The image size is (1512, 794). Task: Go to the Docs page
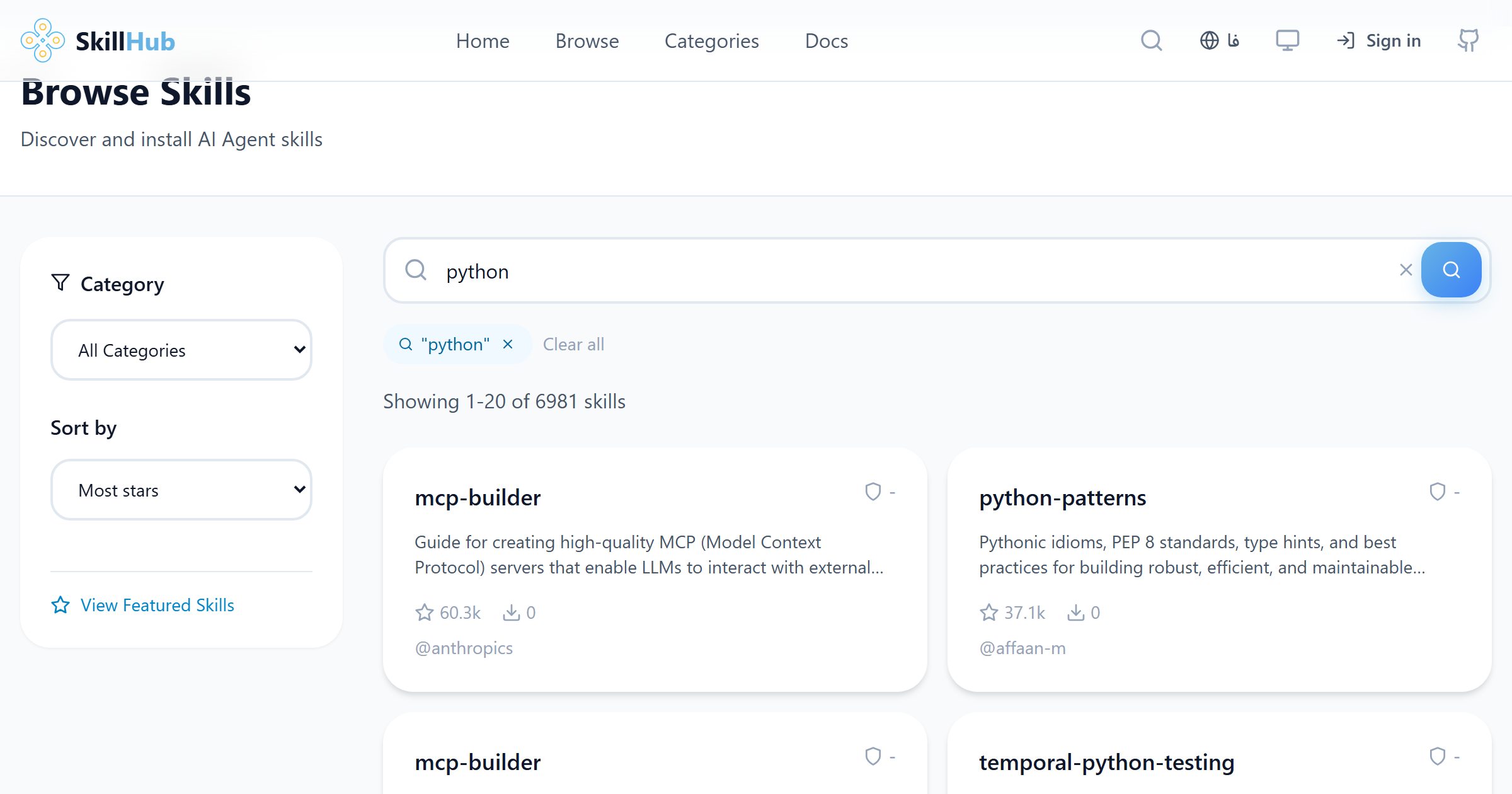(826, 40)
